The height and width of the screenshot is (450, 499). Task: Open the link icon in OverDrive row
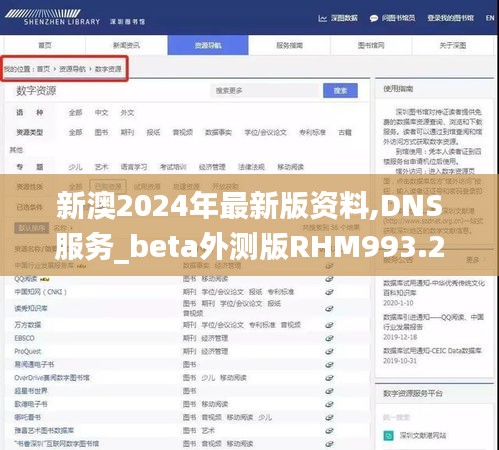(329, 378)
